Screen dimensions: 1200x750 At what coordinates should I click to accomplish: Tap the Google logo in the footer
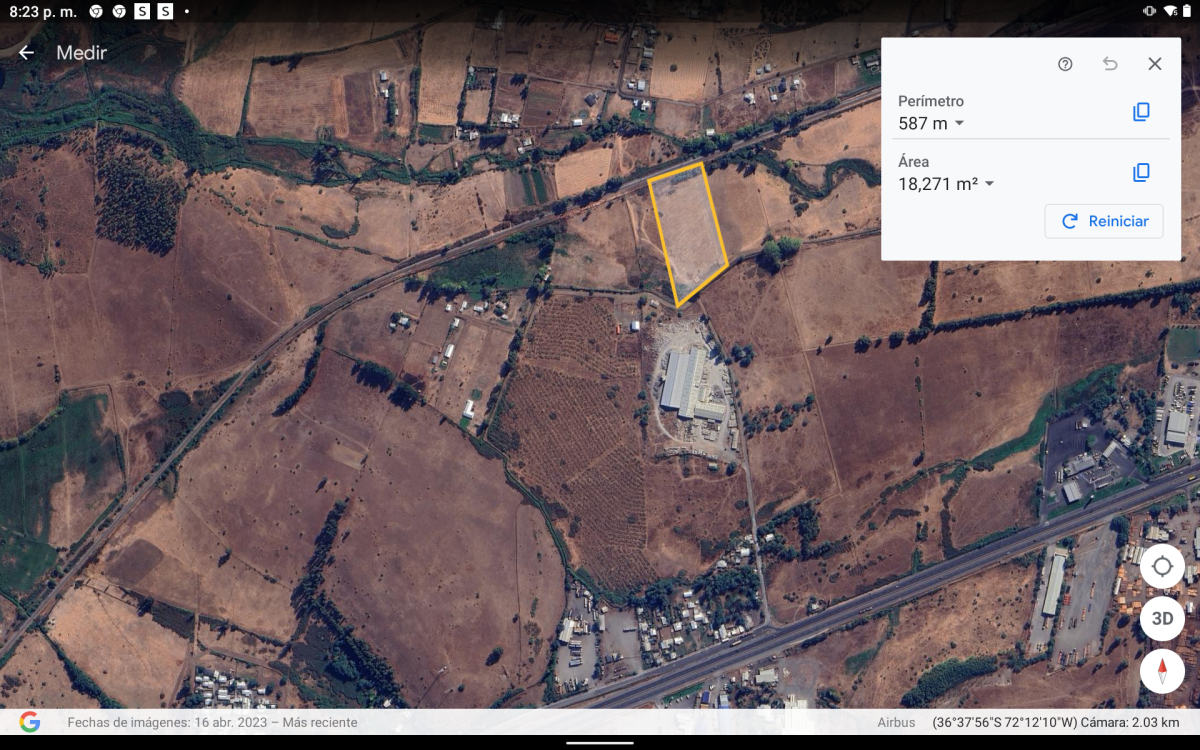(30, 722)
